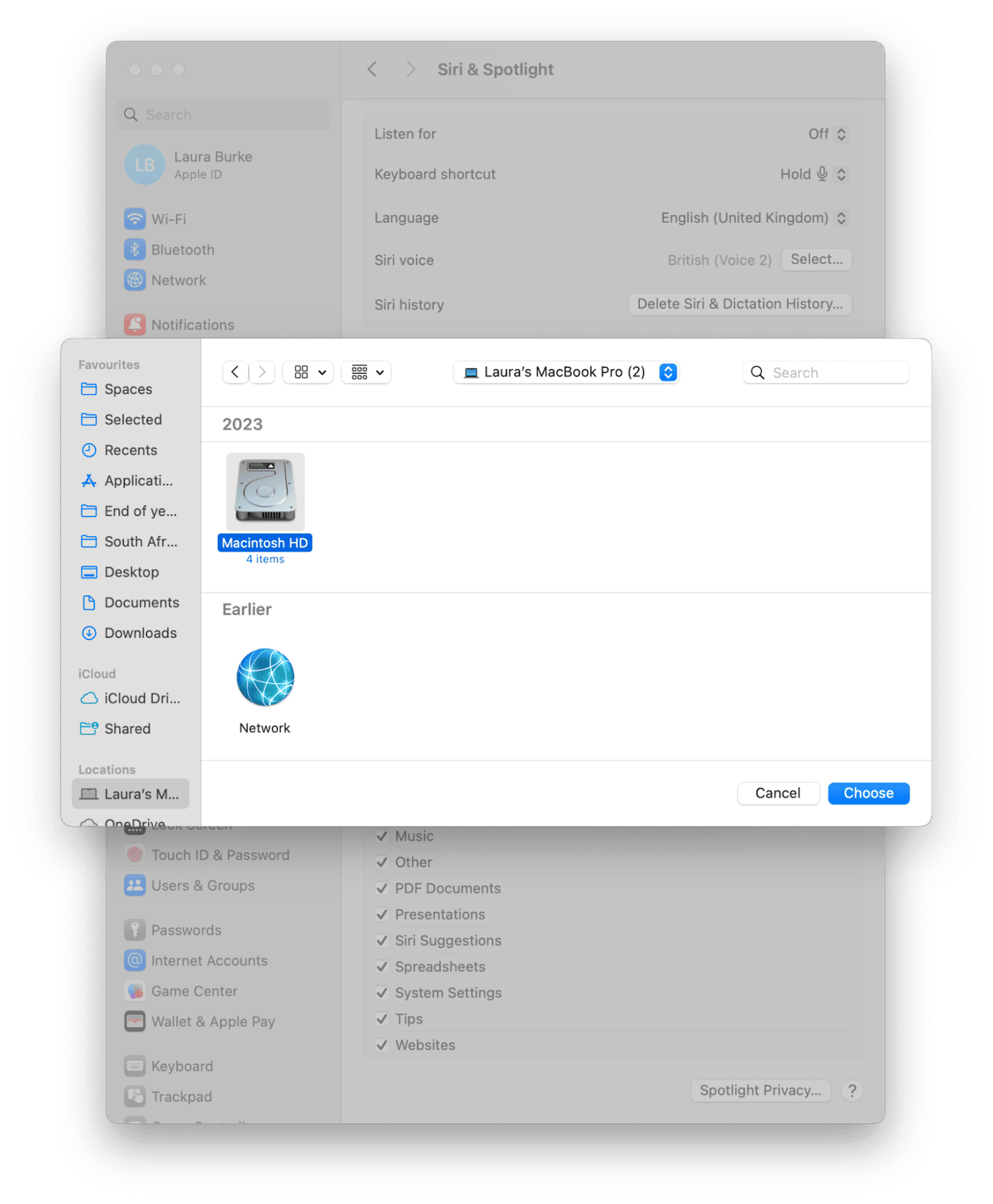Viewport: 993px width, 1204px height.
Task: Open iCloud Drive location
Action: pos(142,698)
